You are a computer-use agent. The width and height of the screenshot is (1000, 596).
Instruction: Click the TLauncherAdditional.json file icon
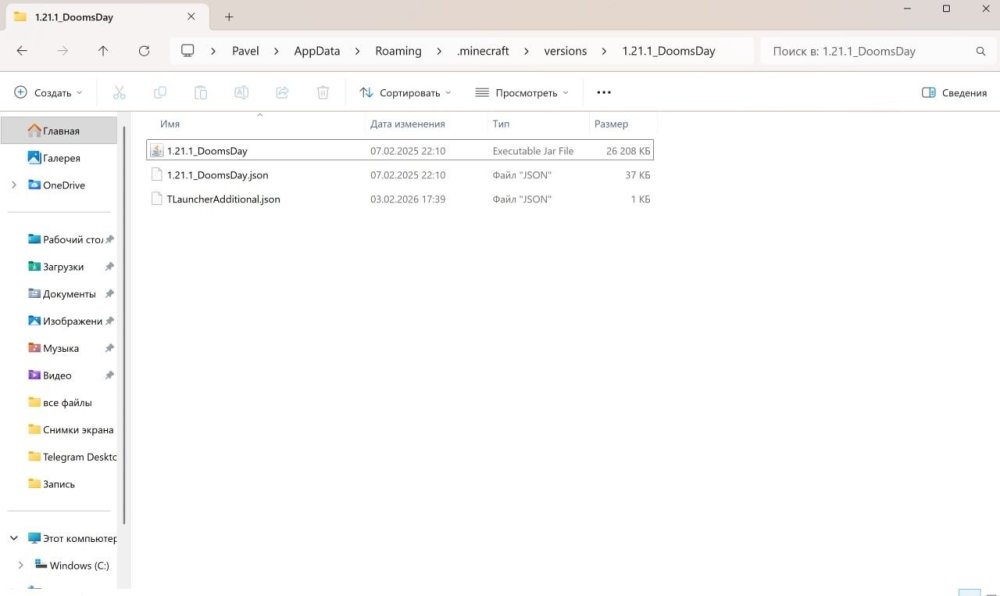156,199
